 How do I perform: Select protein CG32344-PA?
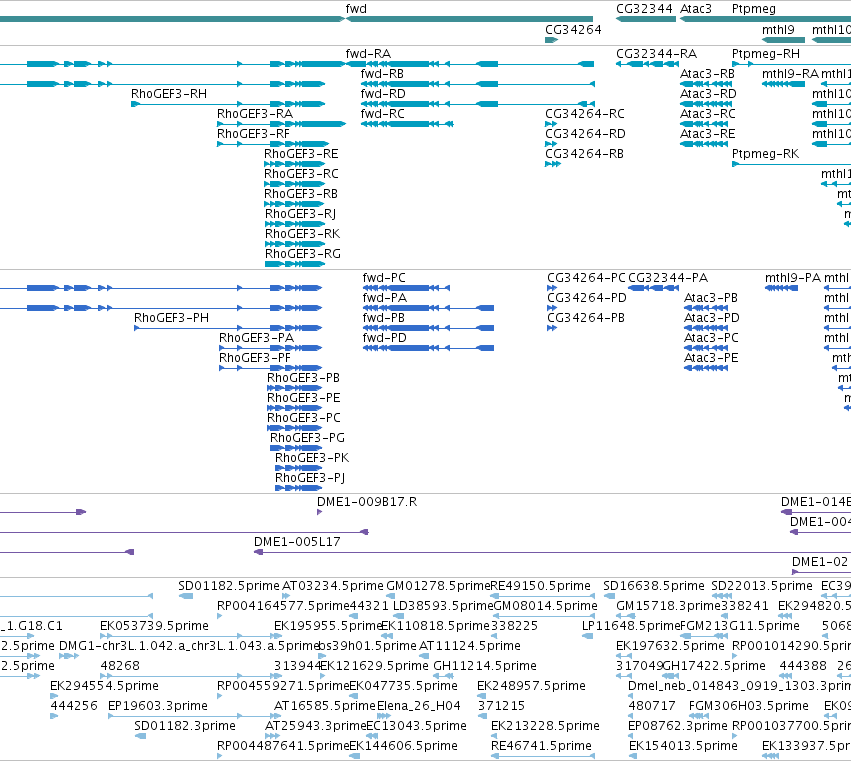(x=653, y=288)
